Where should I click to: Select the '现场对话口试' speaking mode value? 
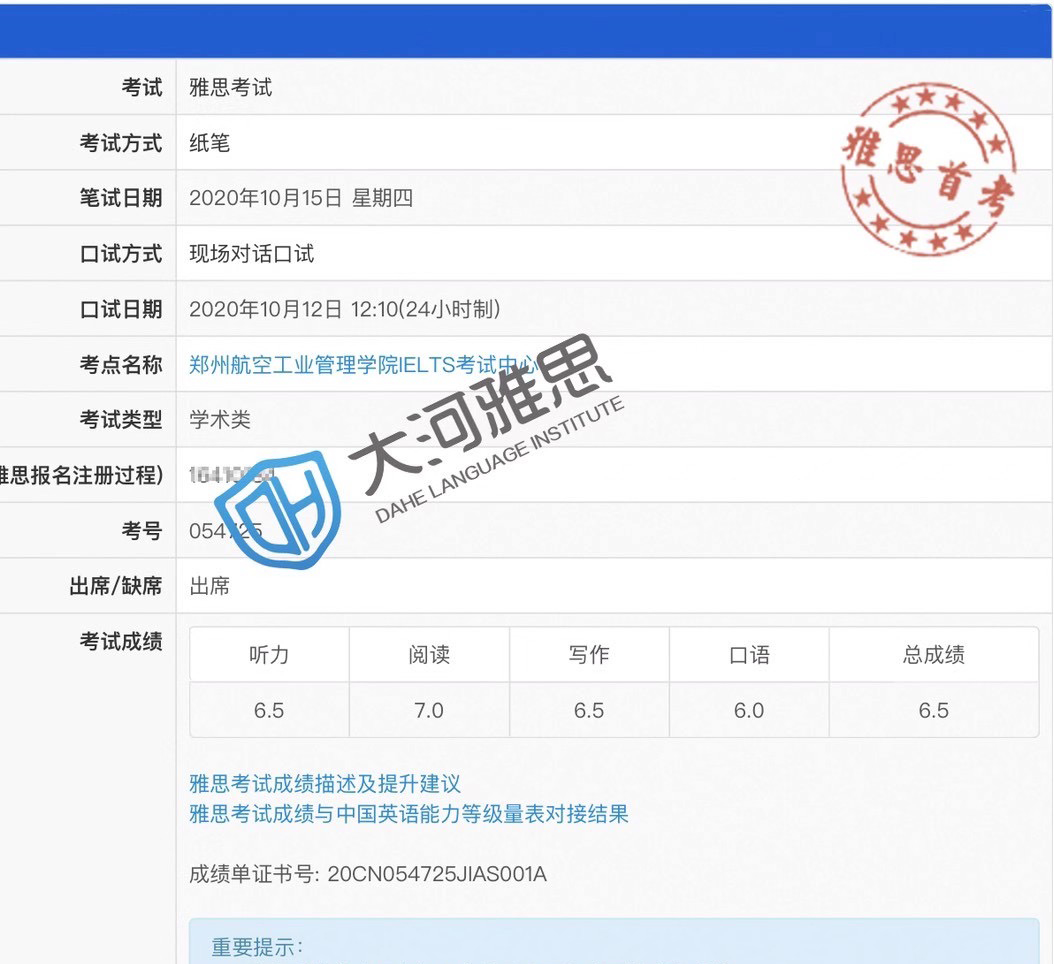[251, 254]
